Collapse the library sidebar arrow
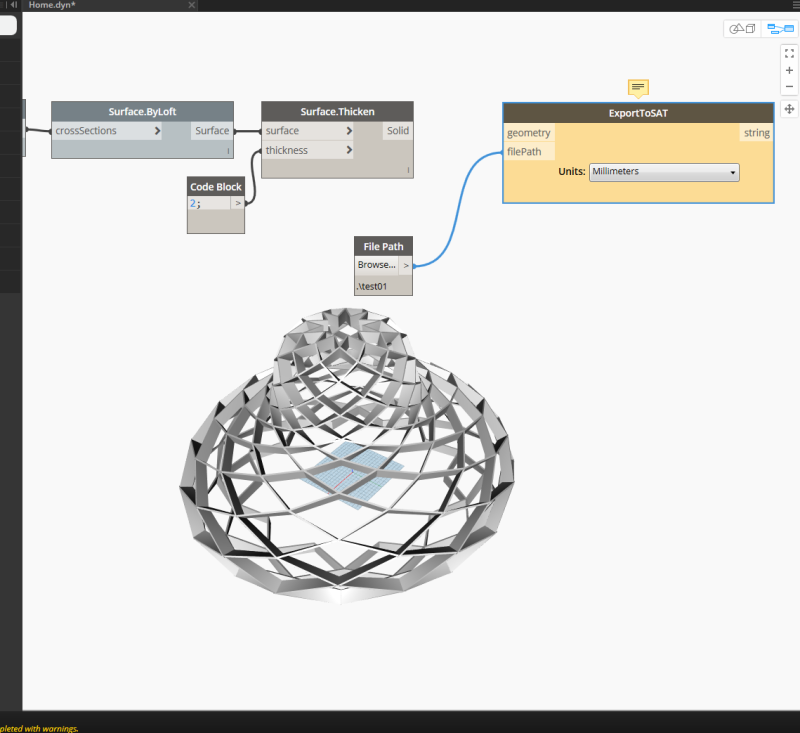The width and height of the screenshot is (800, 733). [x=13, y=5]
